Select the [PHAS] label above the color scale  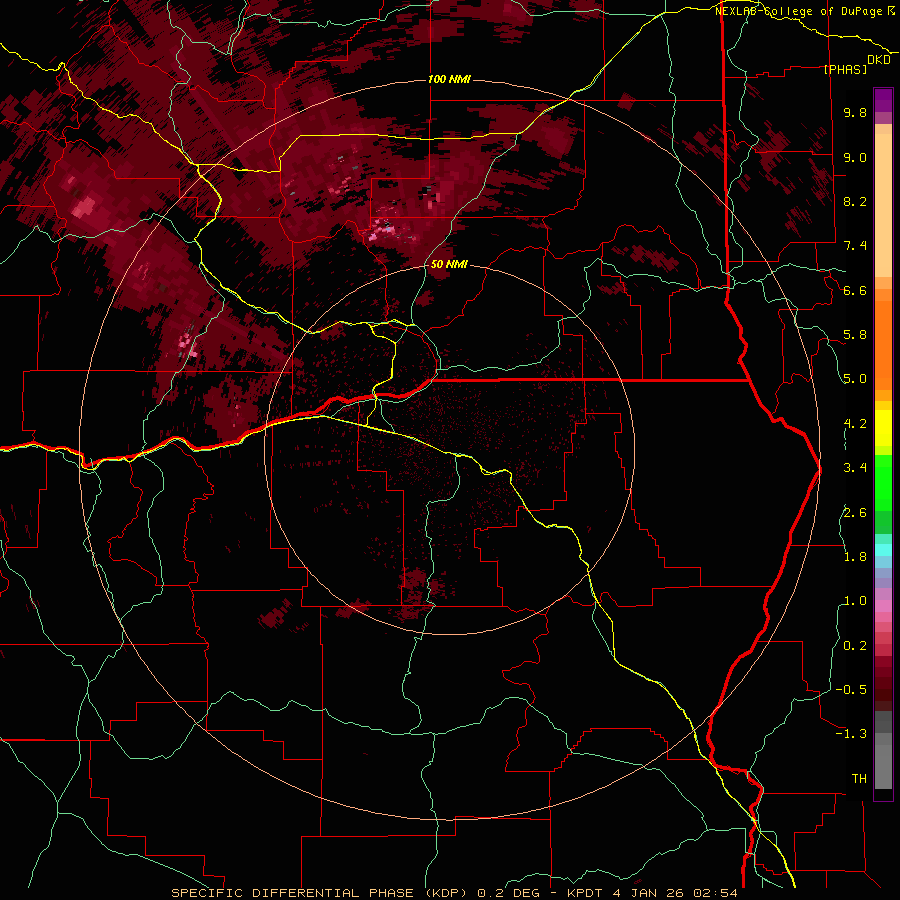[x=845, y=69]
